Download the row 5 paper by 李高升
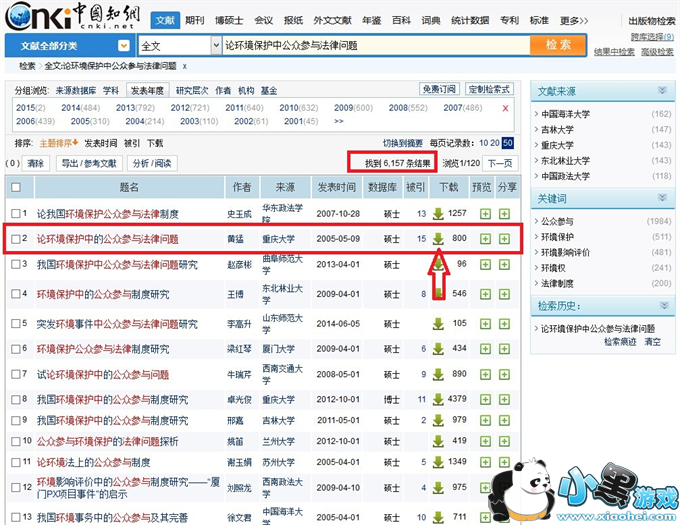Image resolution: width=680 pixels, height=525 pixels. (438, 324)
